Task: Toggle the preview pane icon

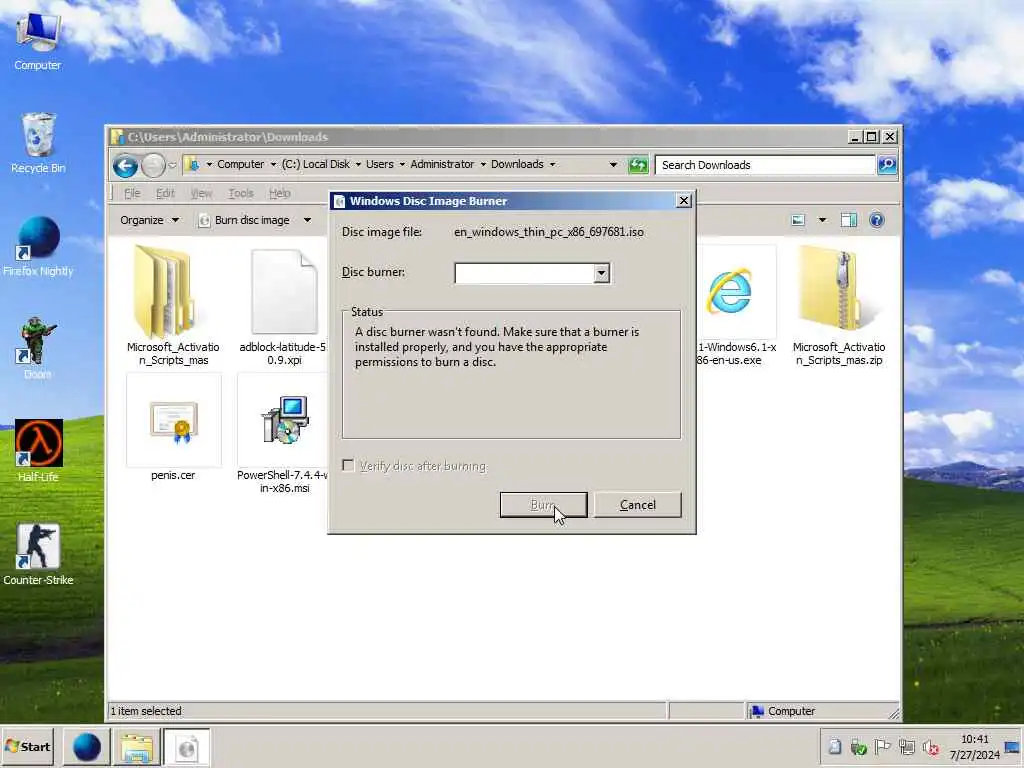Action: click(849, 220)
